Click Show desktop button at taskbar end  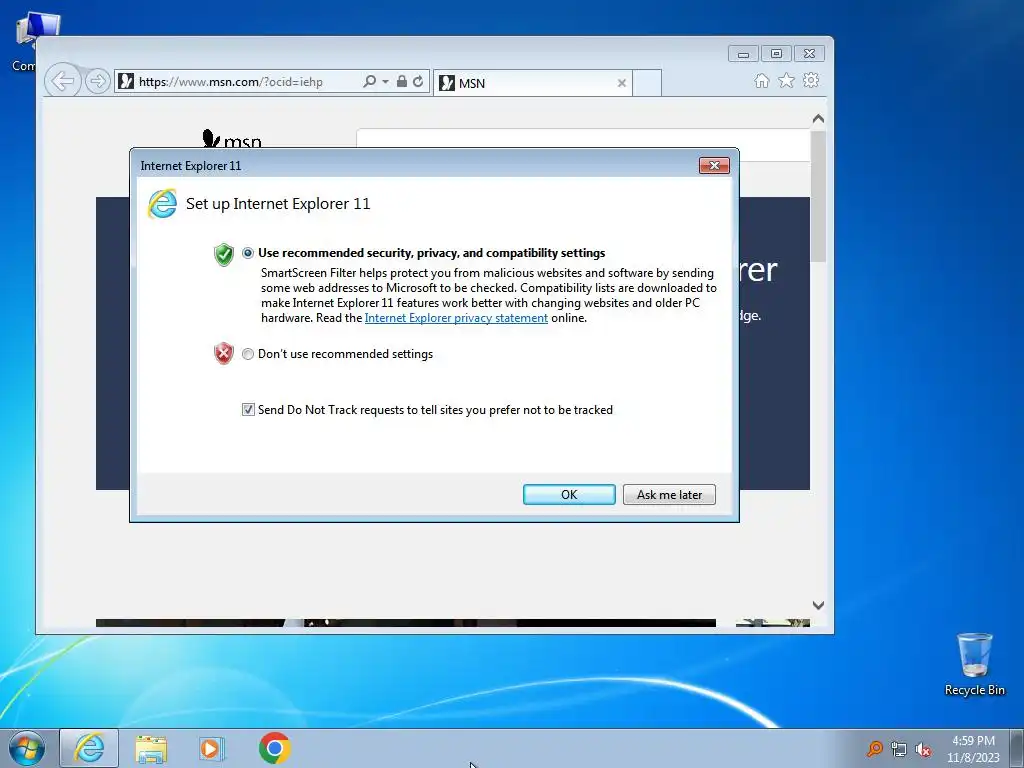(1017, 748)
